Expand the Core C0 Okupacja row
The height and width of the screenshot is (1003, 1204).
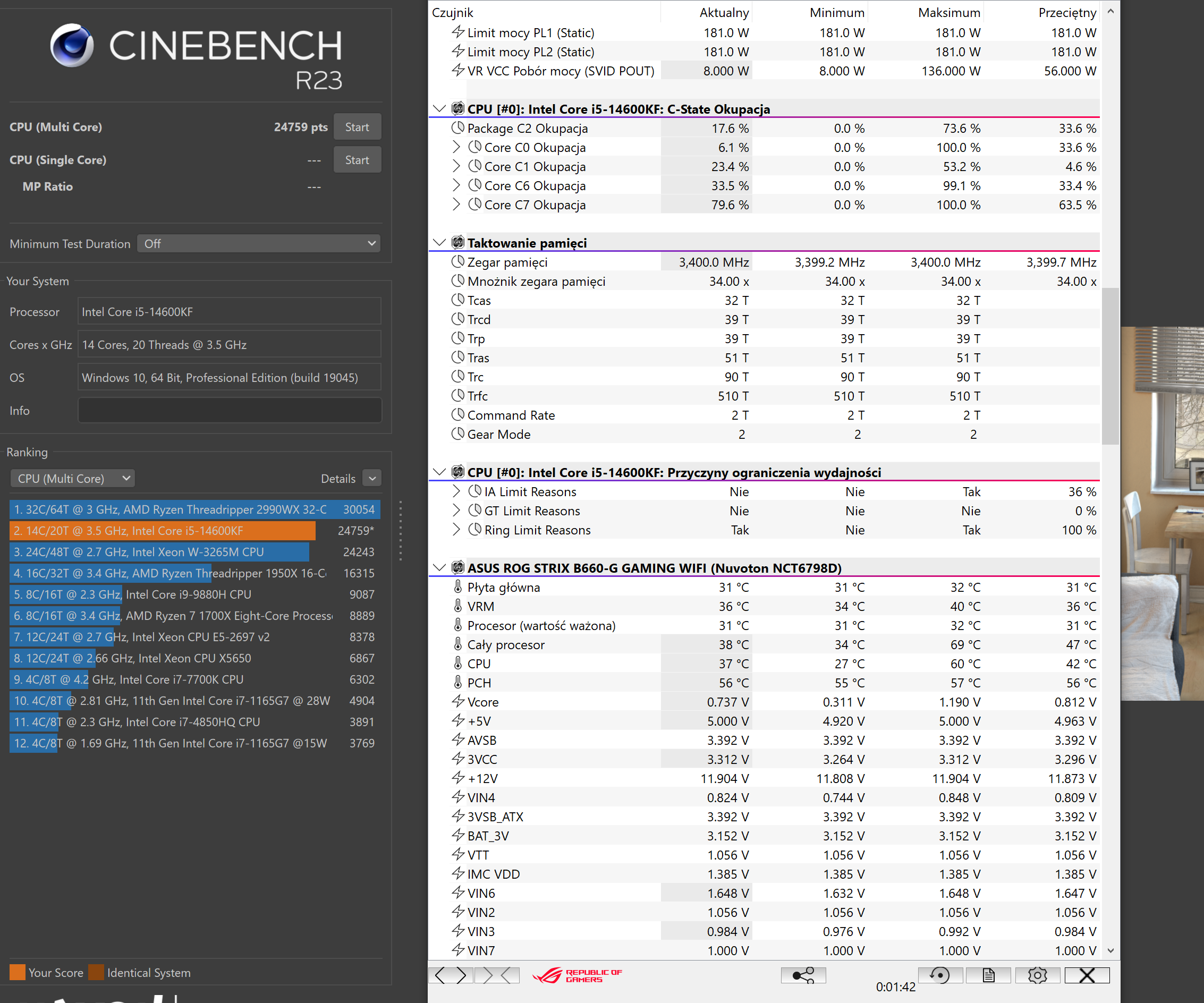tap(456, 147)
